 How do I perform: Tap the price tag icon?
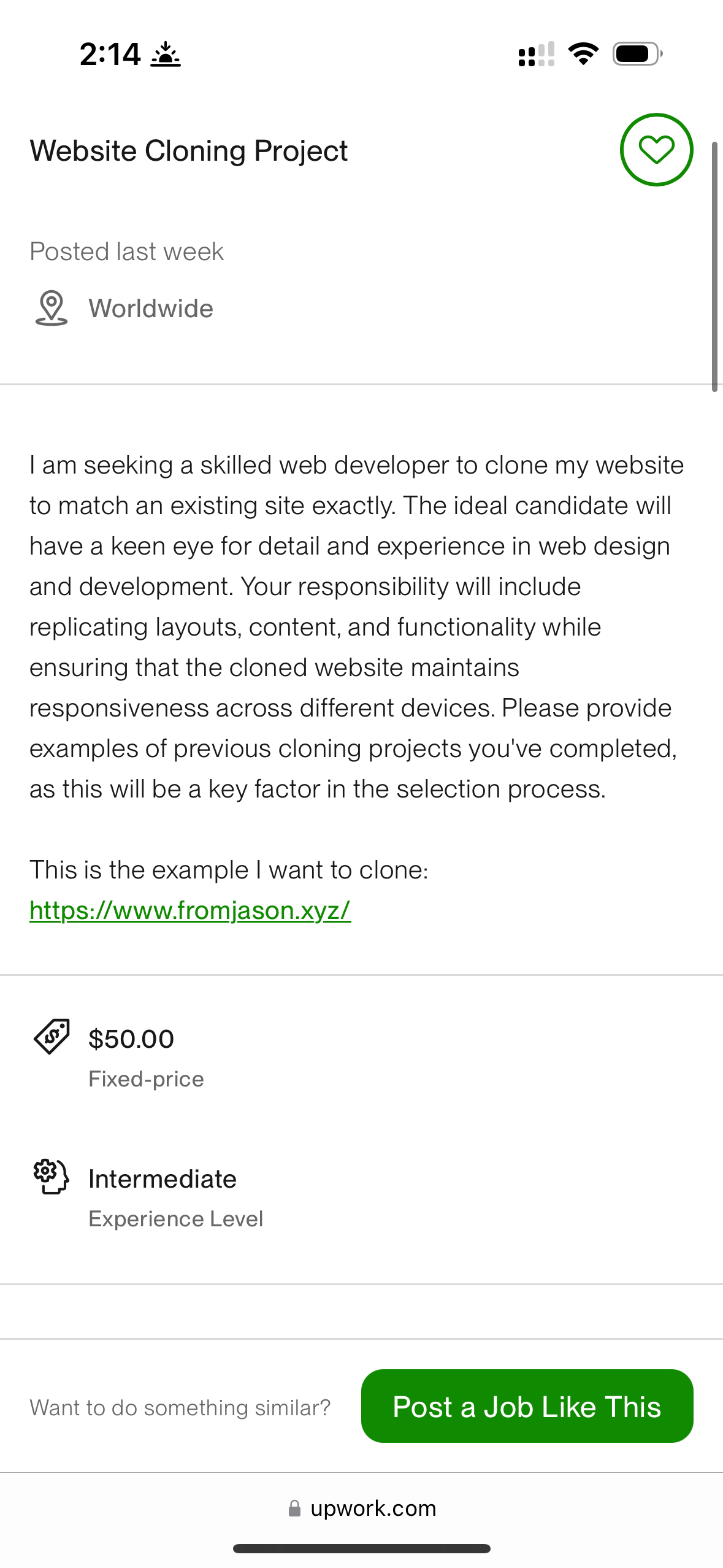[x=52, y=1037]
